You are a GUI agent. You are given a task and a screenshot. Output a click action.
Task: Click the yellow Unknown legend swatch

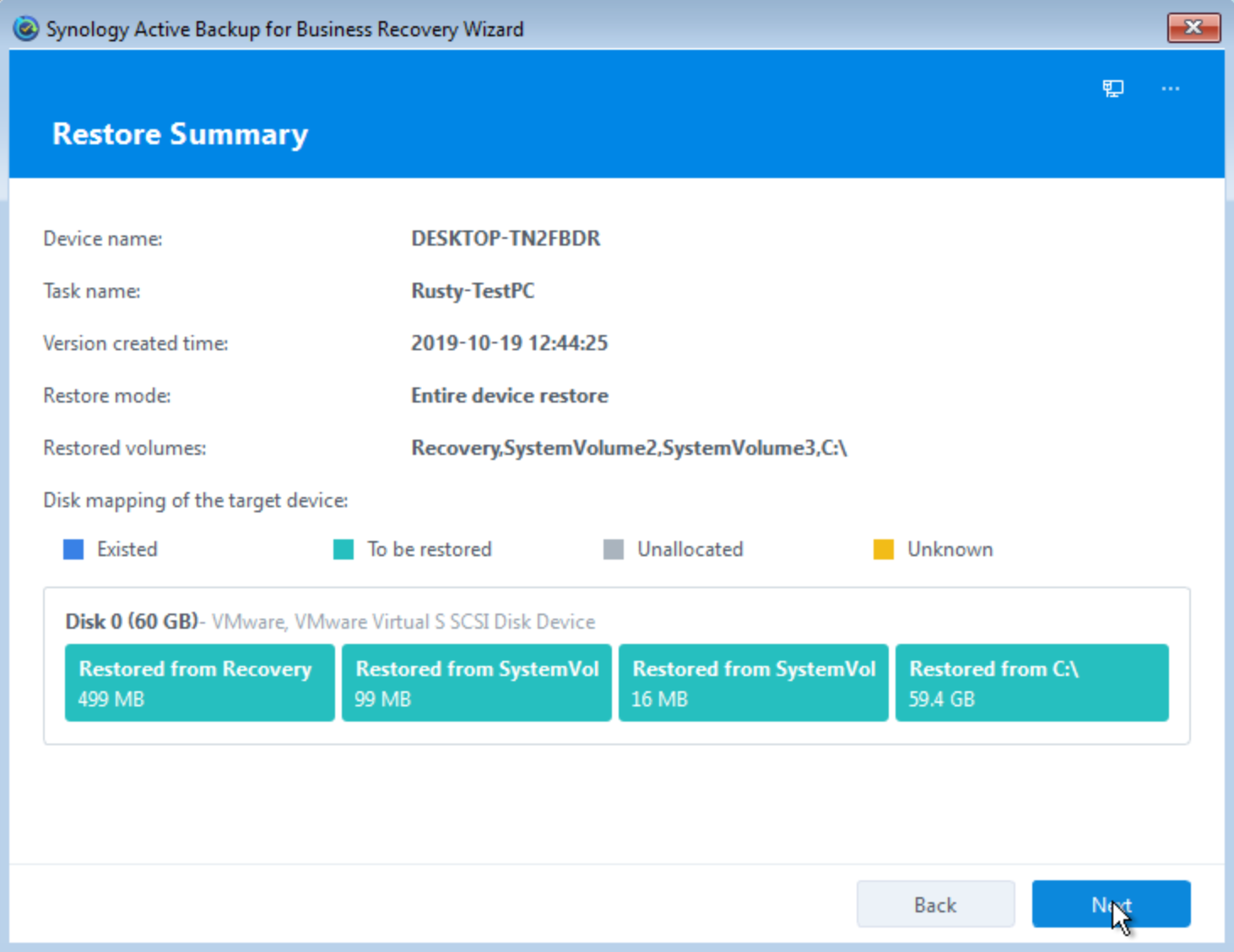point(884,549)
